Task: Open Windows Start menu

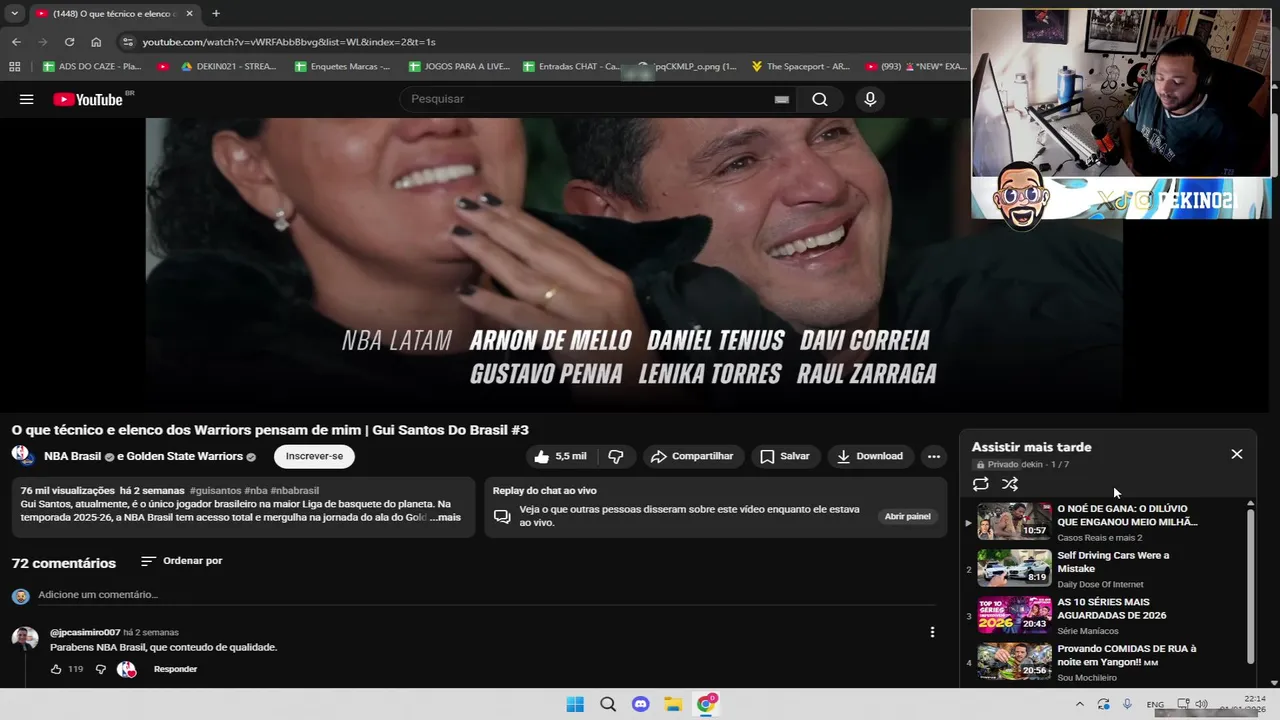Action: [x=575, y=704]
